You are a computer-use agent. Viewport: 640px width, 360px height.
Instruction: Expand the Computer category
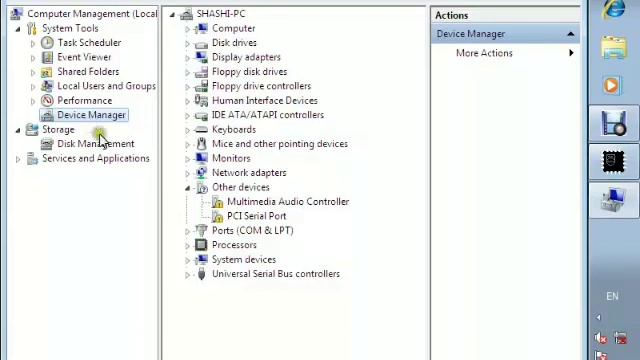pyautogui.click(x=187, y=29)
